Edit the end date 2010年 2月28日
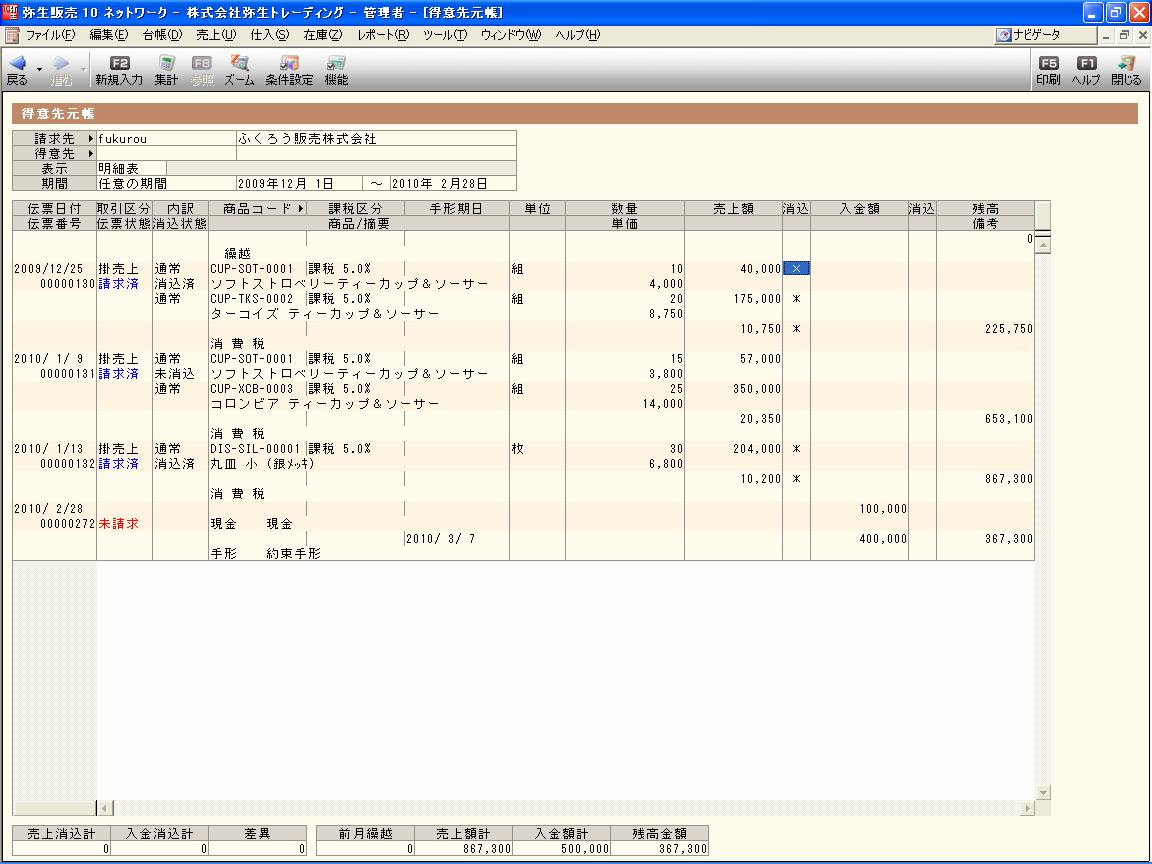 tap(453, 184)
